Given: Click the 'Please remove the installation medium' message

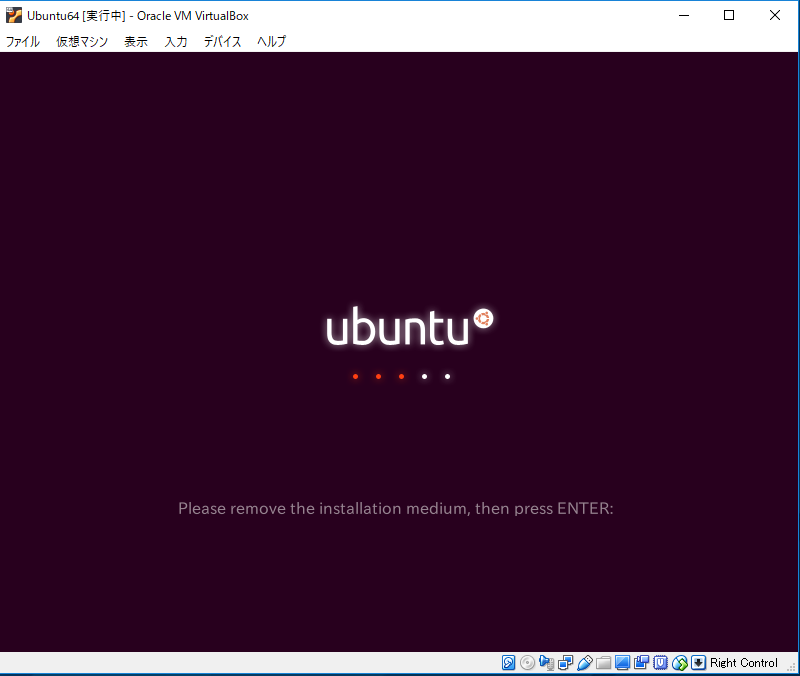Looking at the screenshot, I should coord(395,509).
